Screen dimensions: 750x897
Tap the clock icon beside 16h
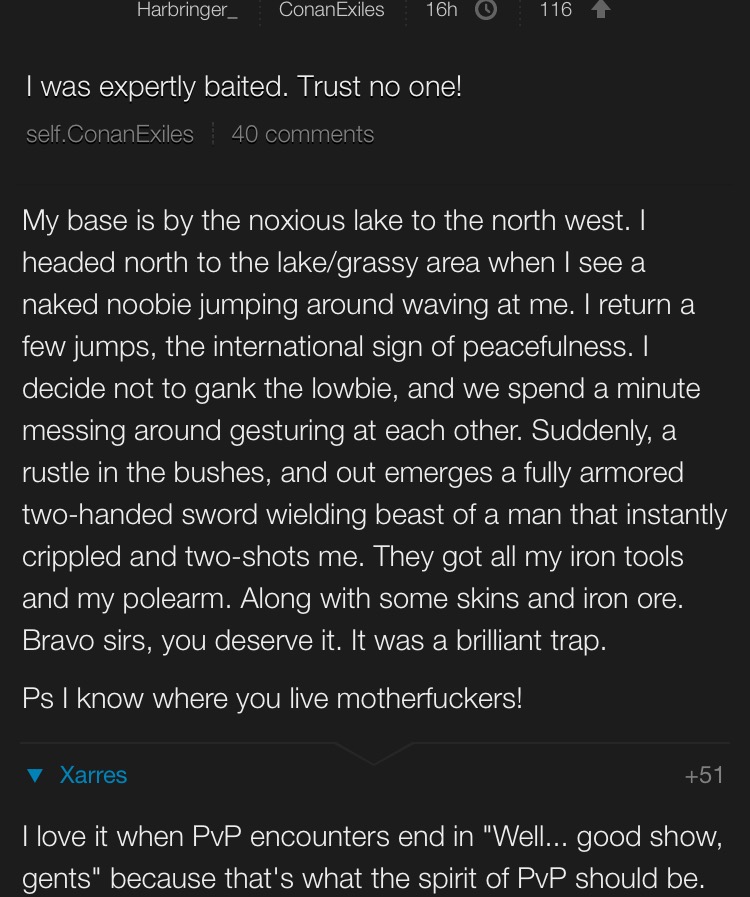pyautogui.click(x=486, y=10)
